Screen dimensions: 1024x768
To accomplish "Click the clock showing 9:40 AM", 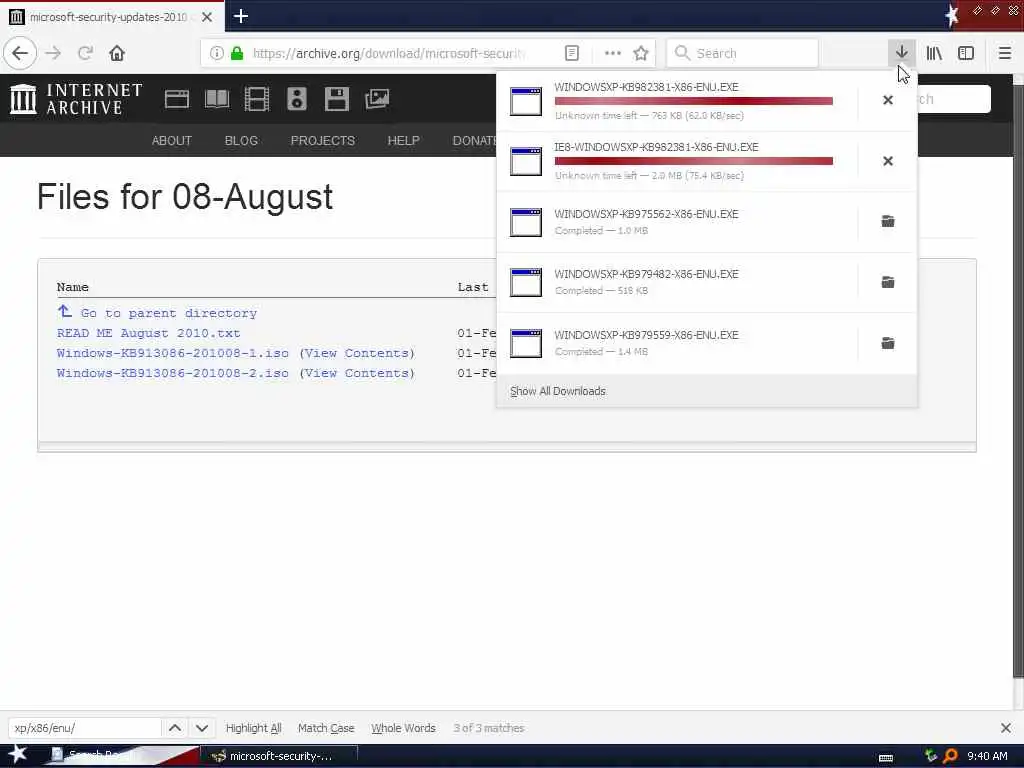I will (x=987, y=756).
